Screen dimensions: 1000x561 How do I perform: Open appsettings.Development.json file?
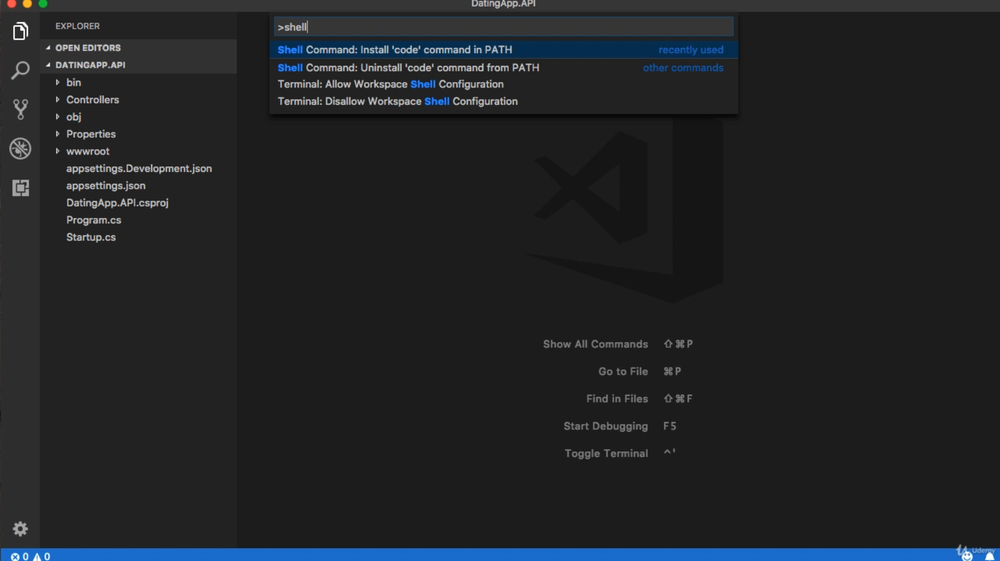[x=139, y=168]
